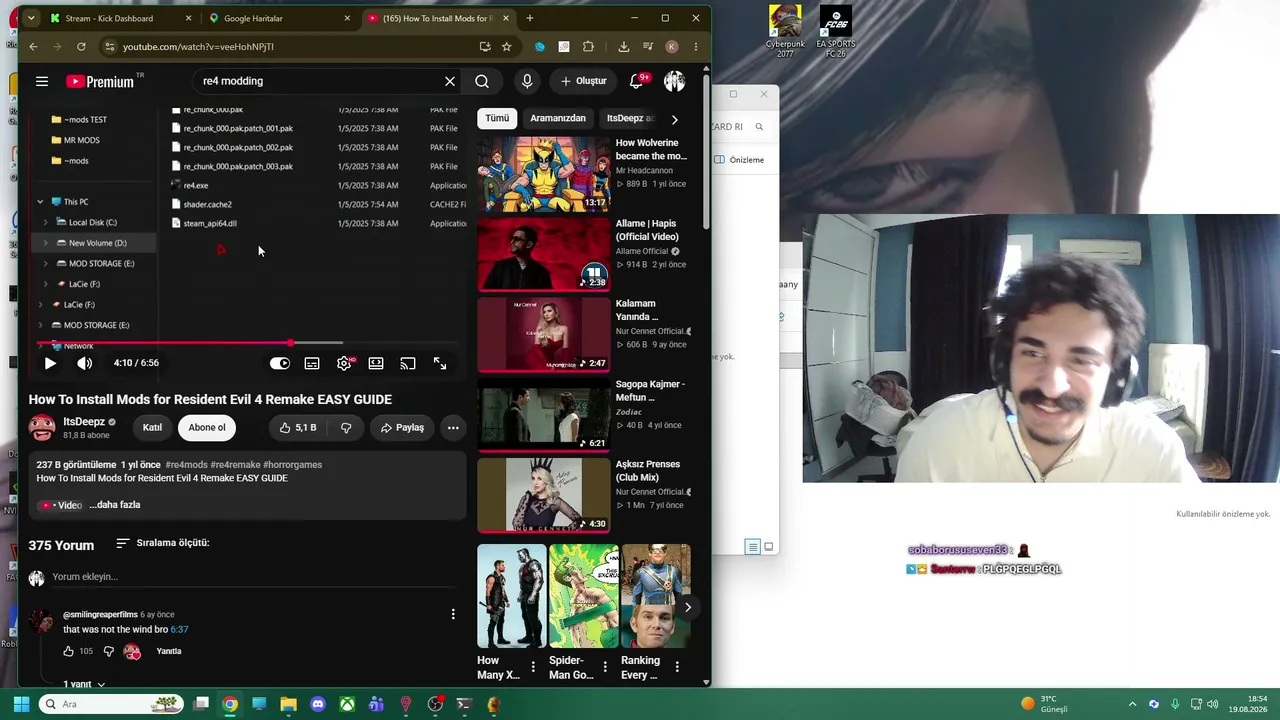Select the Tümü filter chip
This screenshot has width=1280, height=720.
(497, 118)
